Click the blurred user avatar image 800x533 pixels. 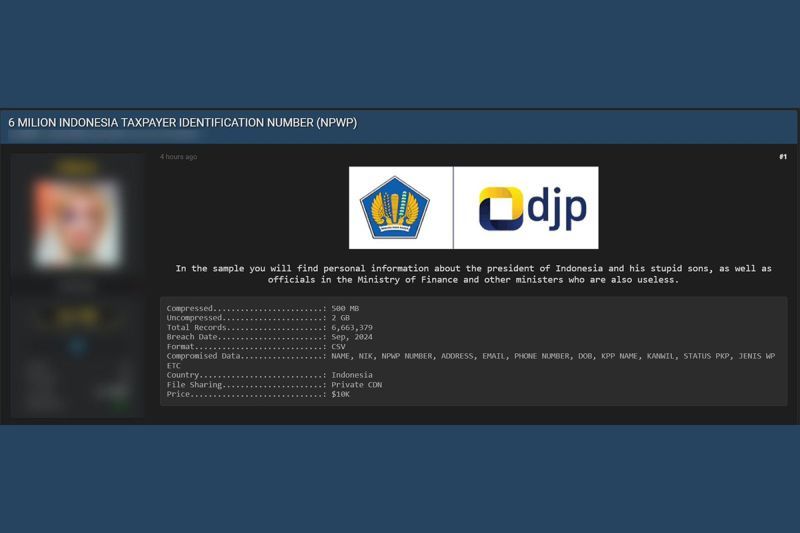click(77, 223)
